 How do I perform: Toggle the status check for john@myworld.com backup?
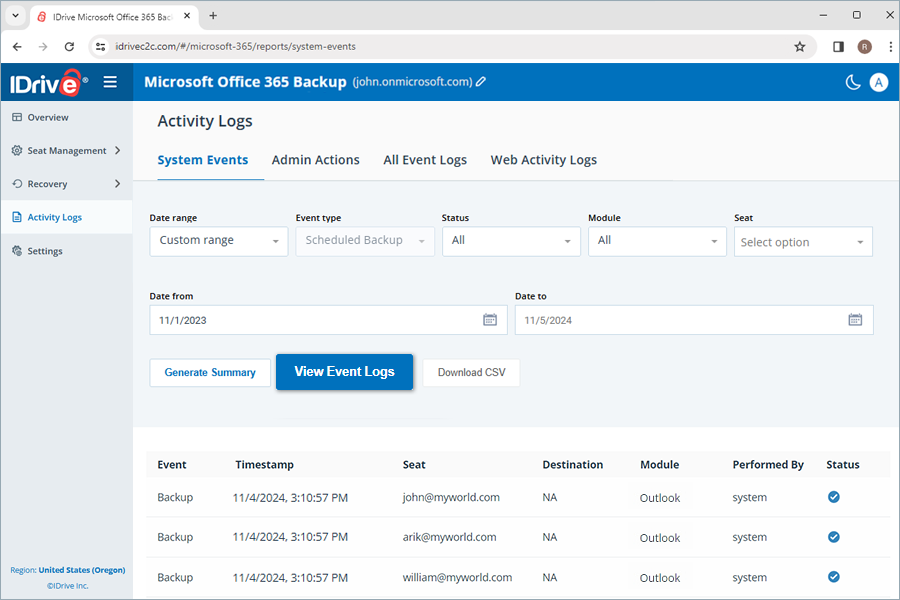pos(833,497)
